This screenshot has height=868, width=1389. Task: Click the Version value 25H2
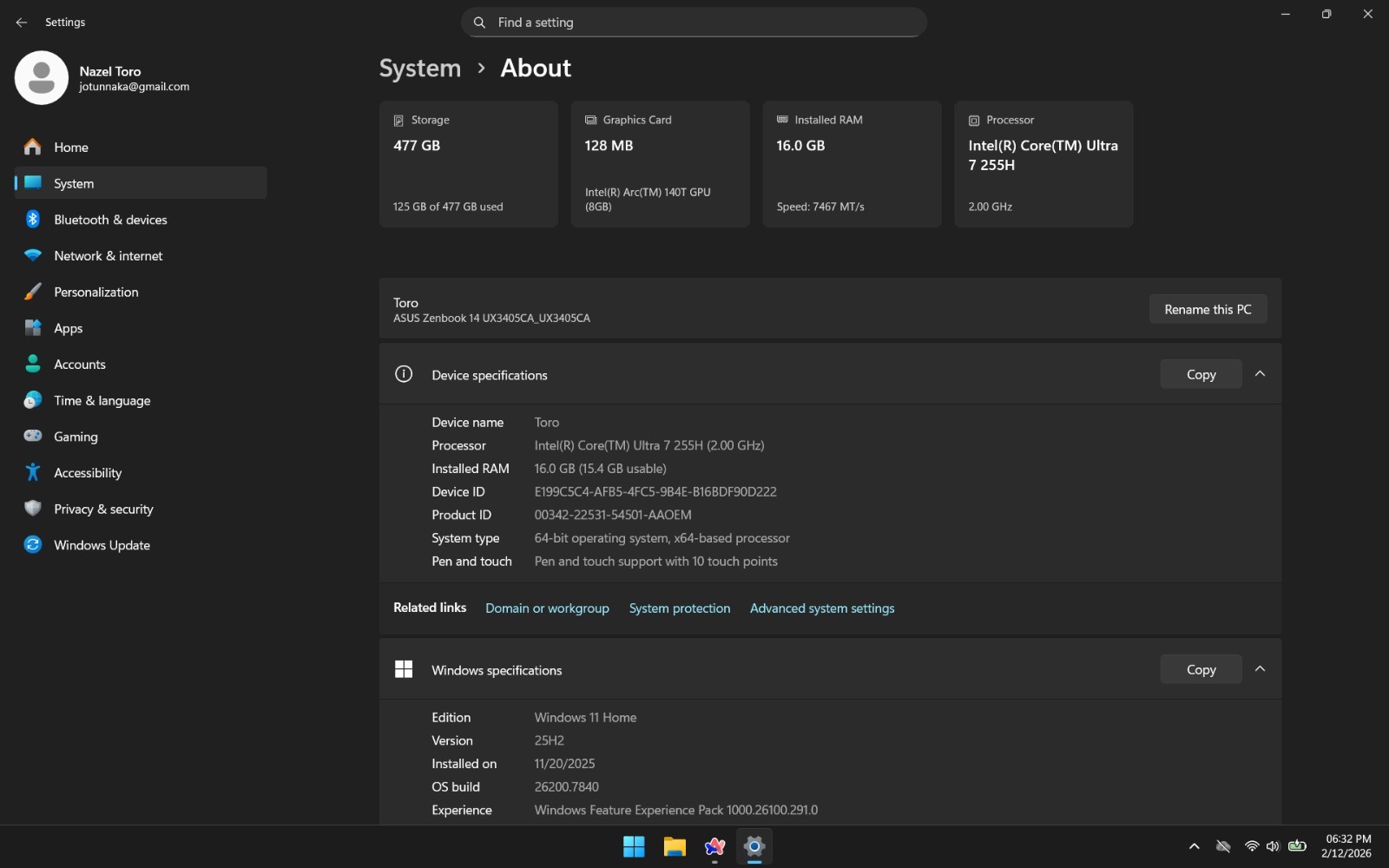pyautogui.click(x=549, y=740)
